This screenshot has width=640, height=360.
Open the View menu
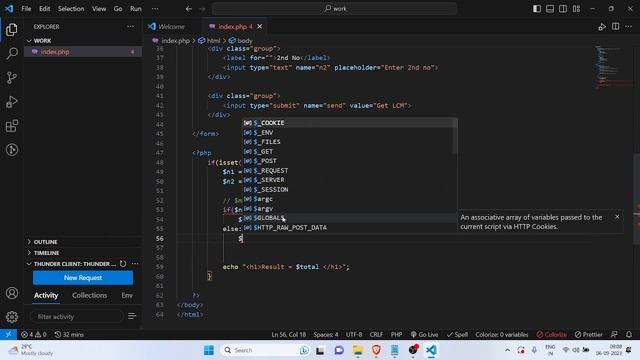(x=99, y=9)
